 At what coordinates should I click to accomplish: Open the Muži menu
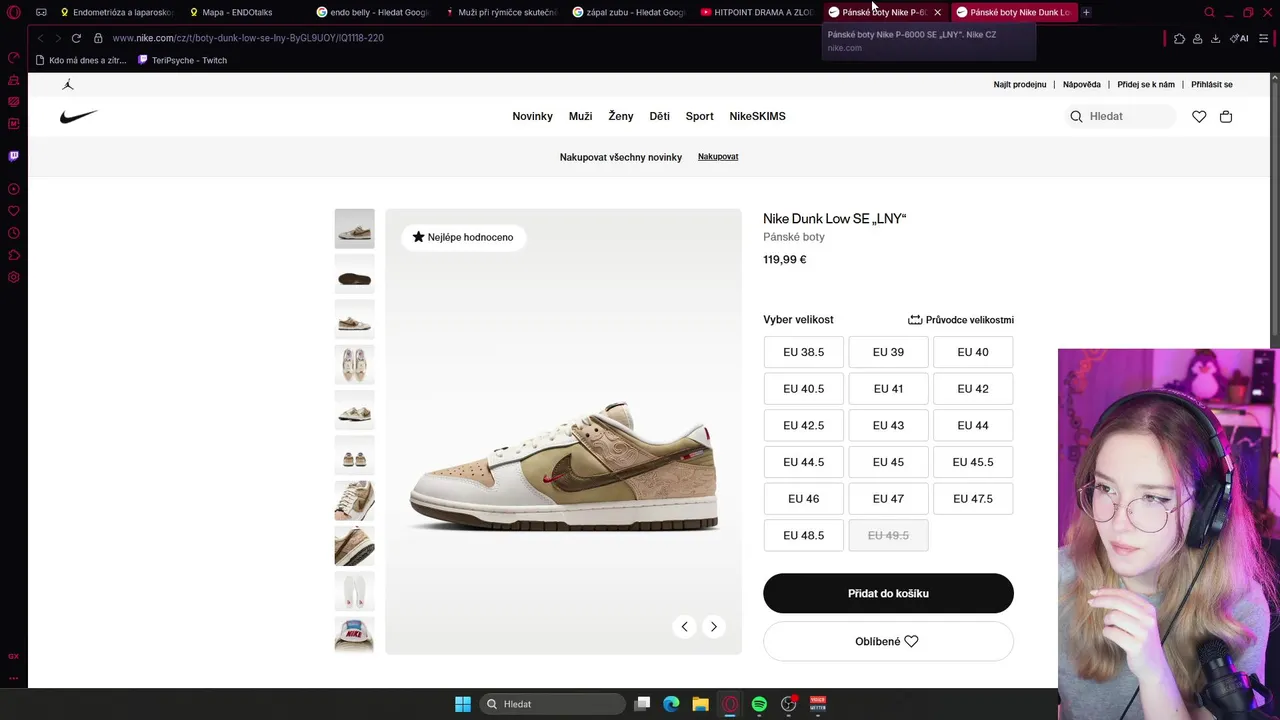coord(580,116)
